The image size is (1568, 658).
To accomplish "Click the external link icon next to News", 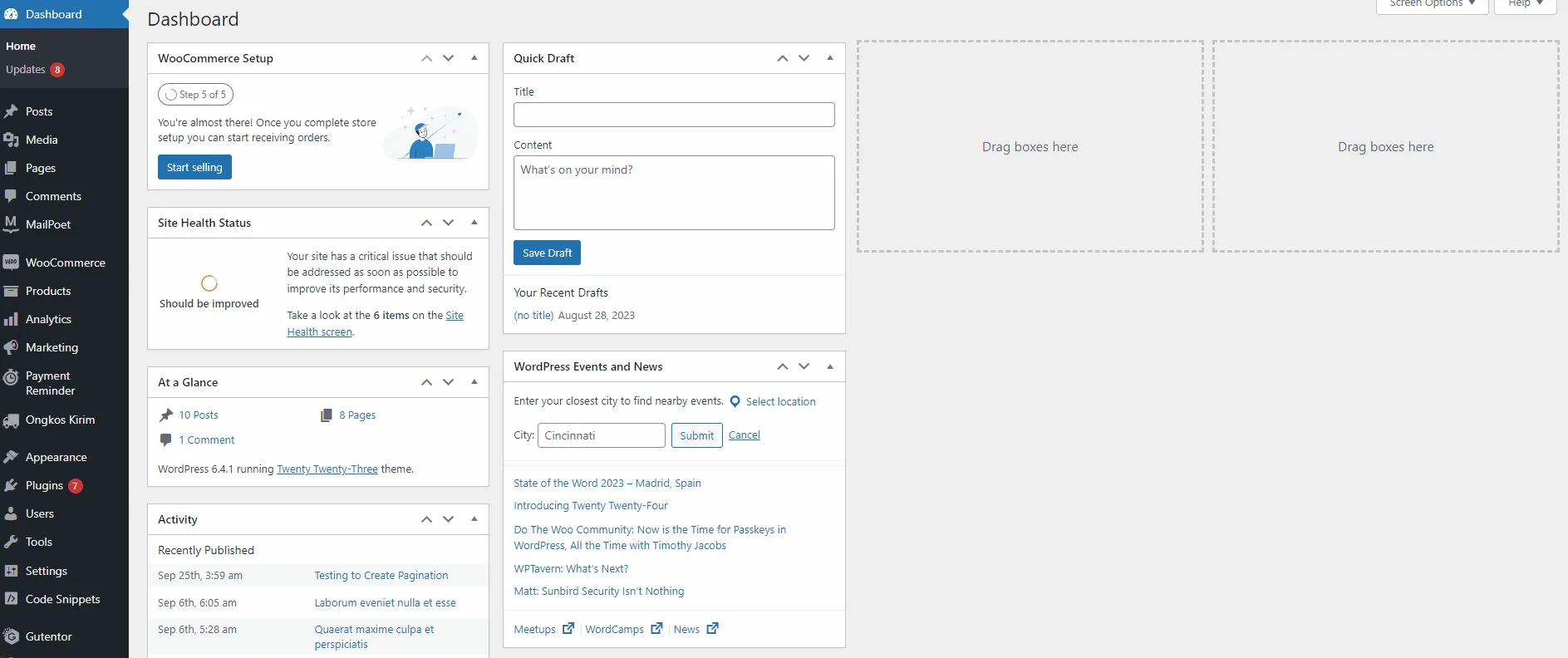I will pos(712,628).
